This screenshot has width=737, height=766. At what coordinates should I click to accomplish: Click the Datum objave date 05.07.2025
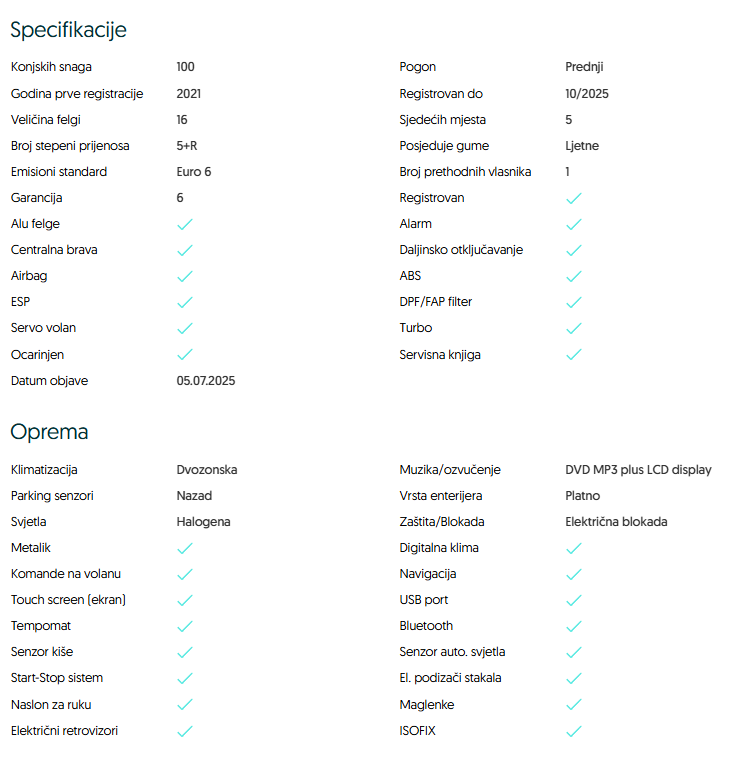[206, 381]
